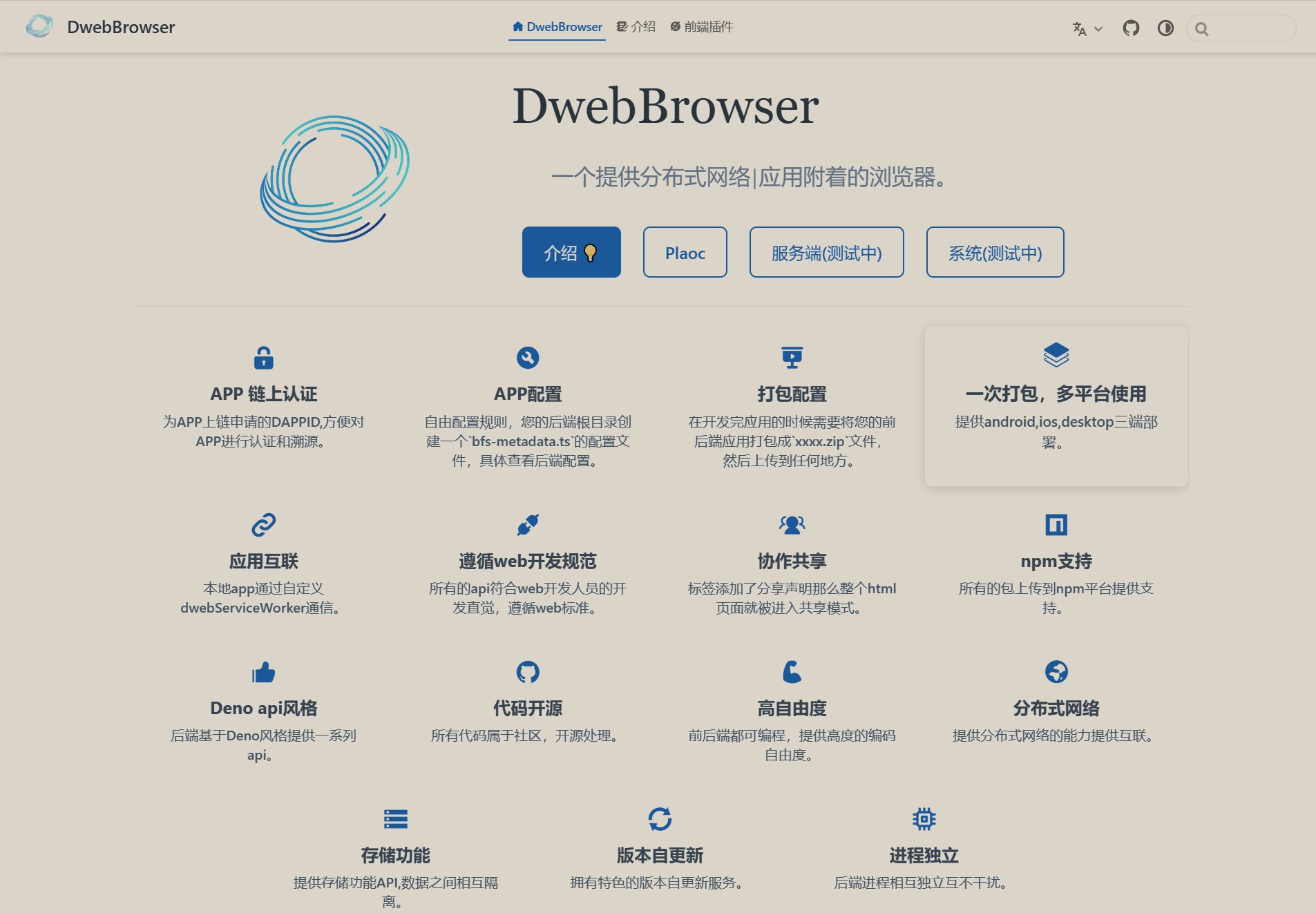This screenshot has width=1316, height=913.
Task: Click the thumbs-up icon for Deno api风格
Action: click(263, 671)
